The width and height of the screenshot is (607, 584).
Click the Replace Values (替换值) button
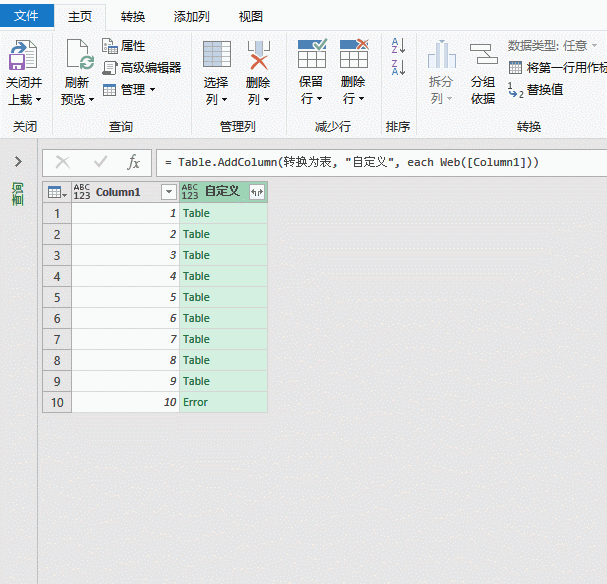535,90
